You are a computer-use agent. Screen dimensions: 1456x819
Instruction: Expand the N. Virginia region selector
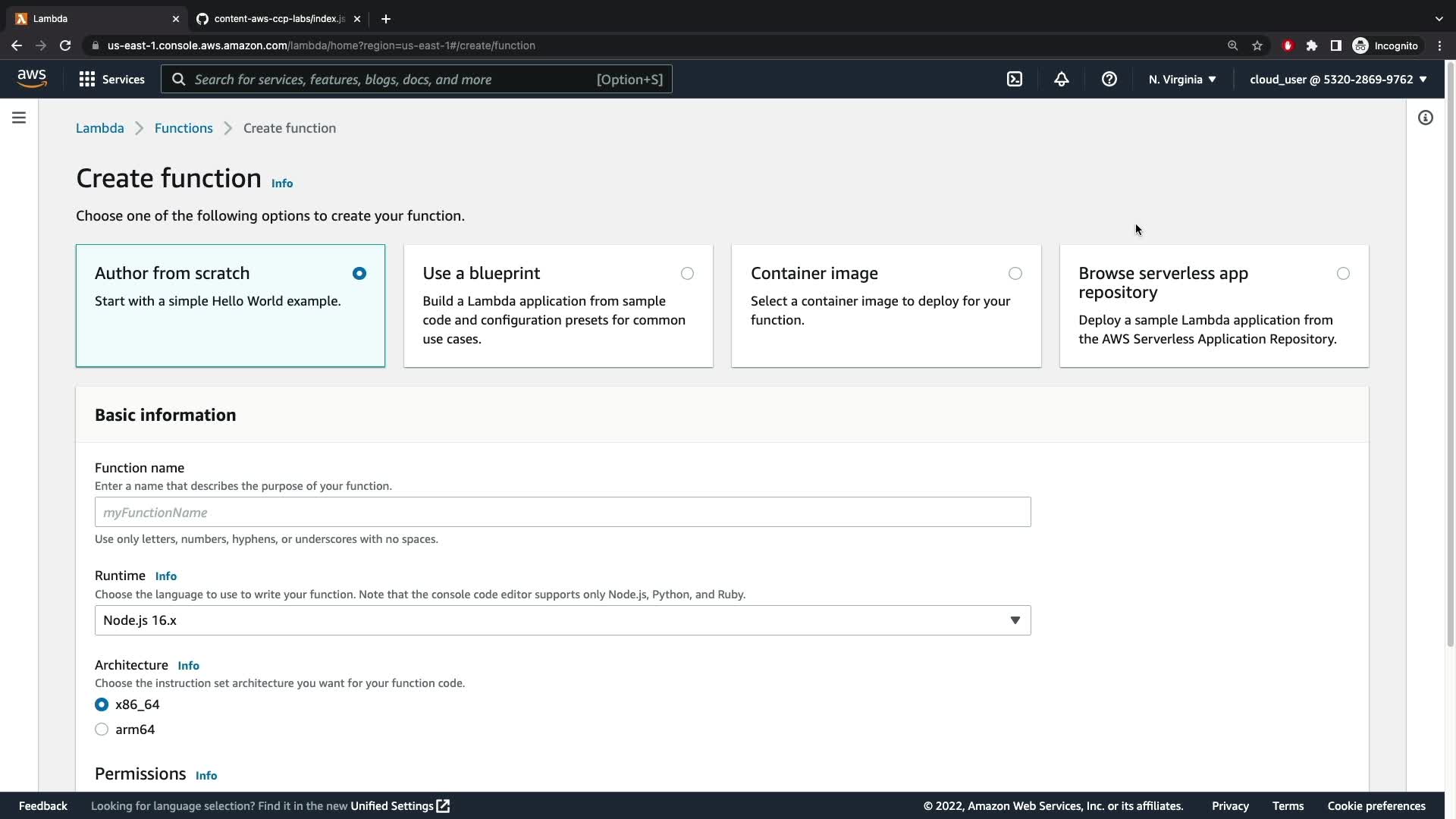coord(1181,80)
